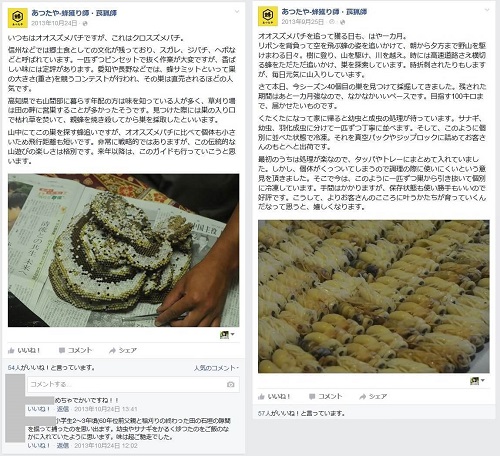Open the left post's top-right options chevron
Image resolution: width=500 pixels, height=456 pixels.
pos(237,12)
